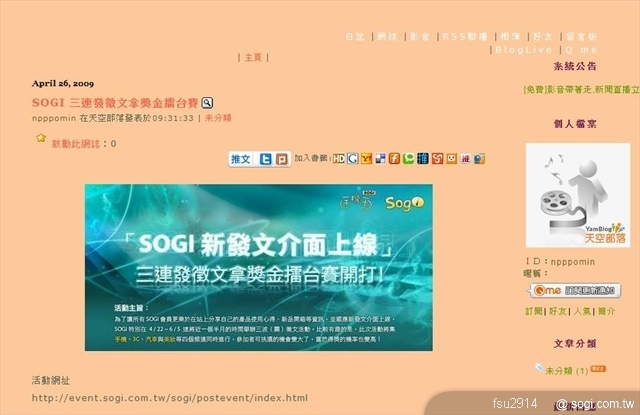Screen dimensions: 640x415
Task: Bookmark with the Delicious checkered icon
Action: point(380,158)
